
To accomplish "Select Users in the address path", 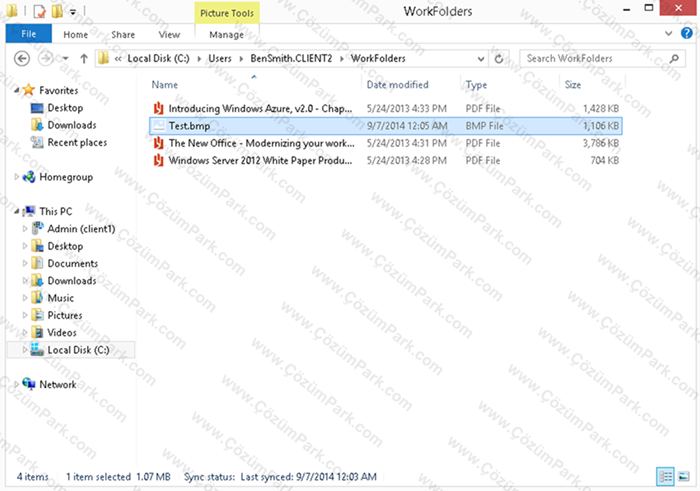I will coord(220,58).
